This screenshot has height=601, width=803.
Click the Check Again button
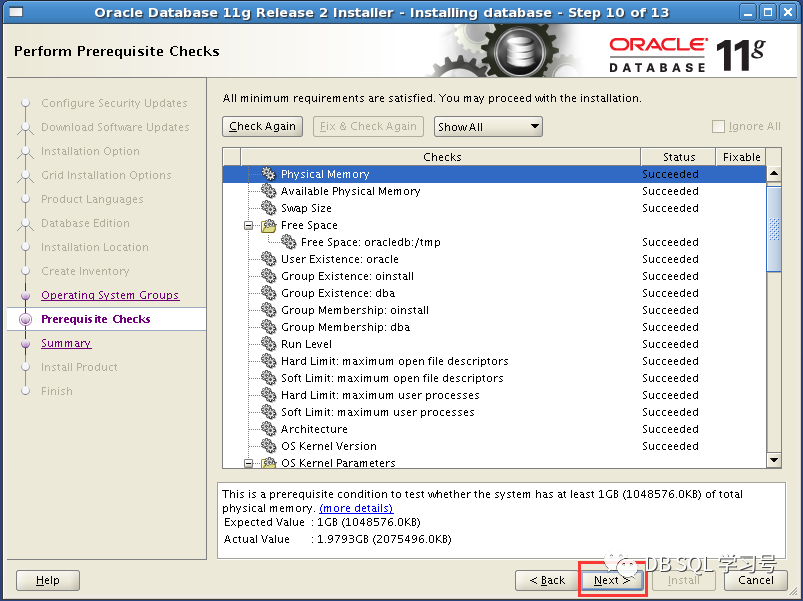click(262, 126)
